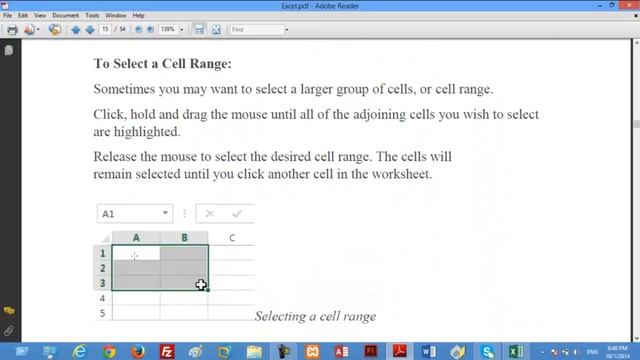Image resolution: width=640 pixels, height=360 pixels.
Task: Open File Explorer folder from taskbar
Action: pos(254,351)
